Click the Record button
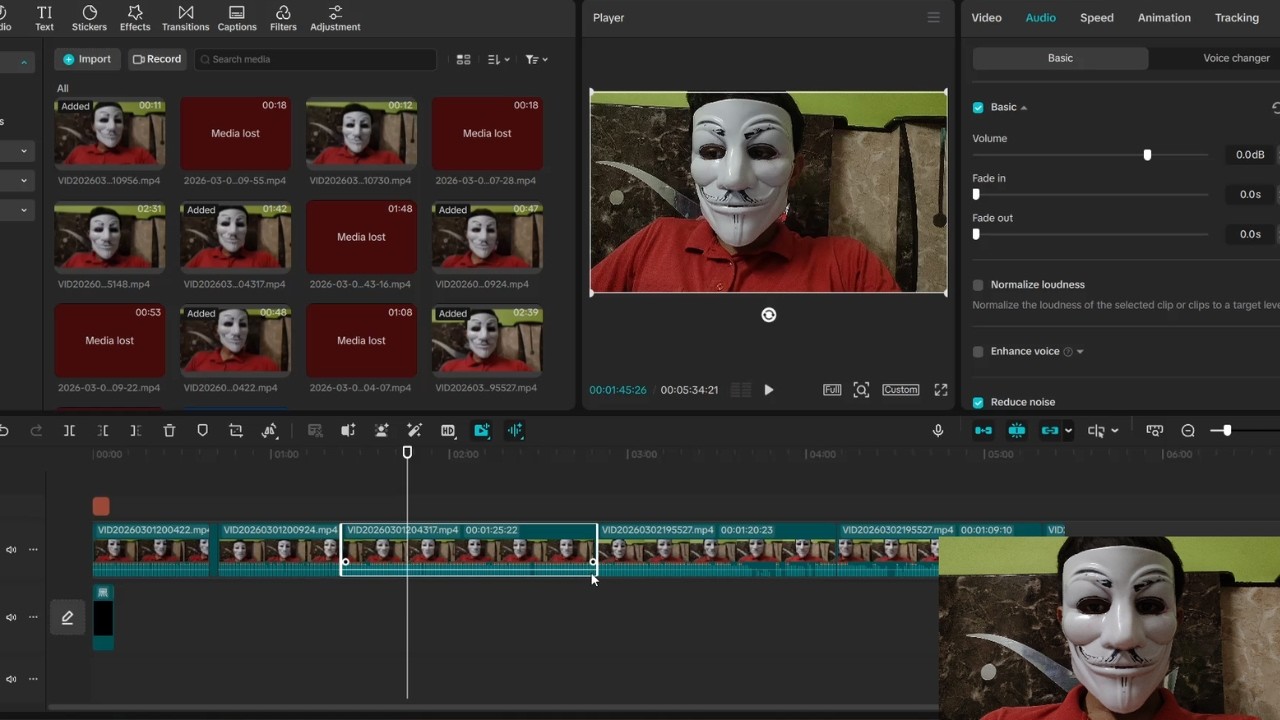Image resolution: width=1280 pixels, height=720 pixels. tap(157, 59)
